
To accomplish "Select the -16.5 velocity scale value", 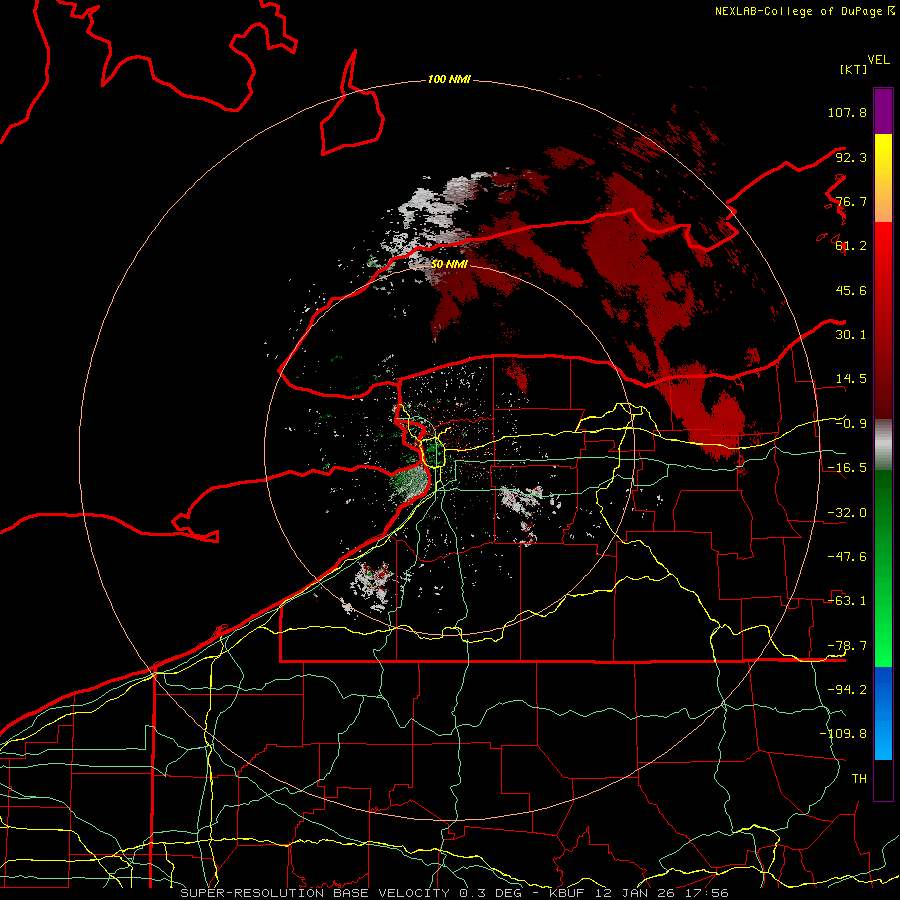I will click(847, 468).
